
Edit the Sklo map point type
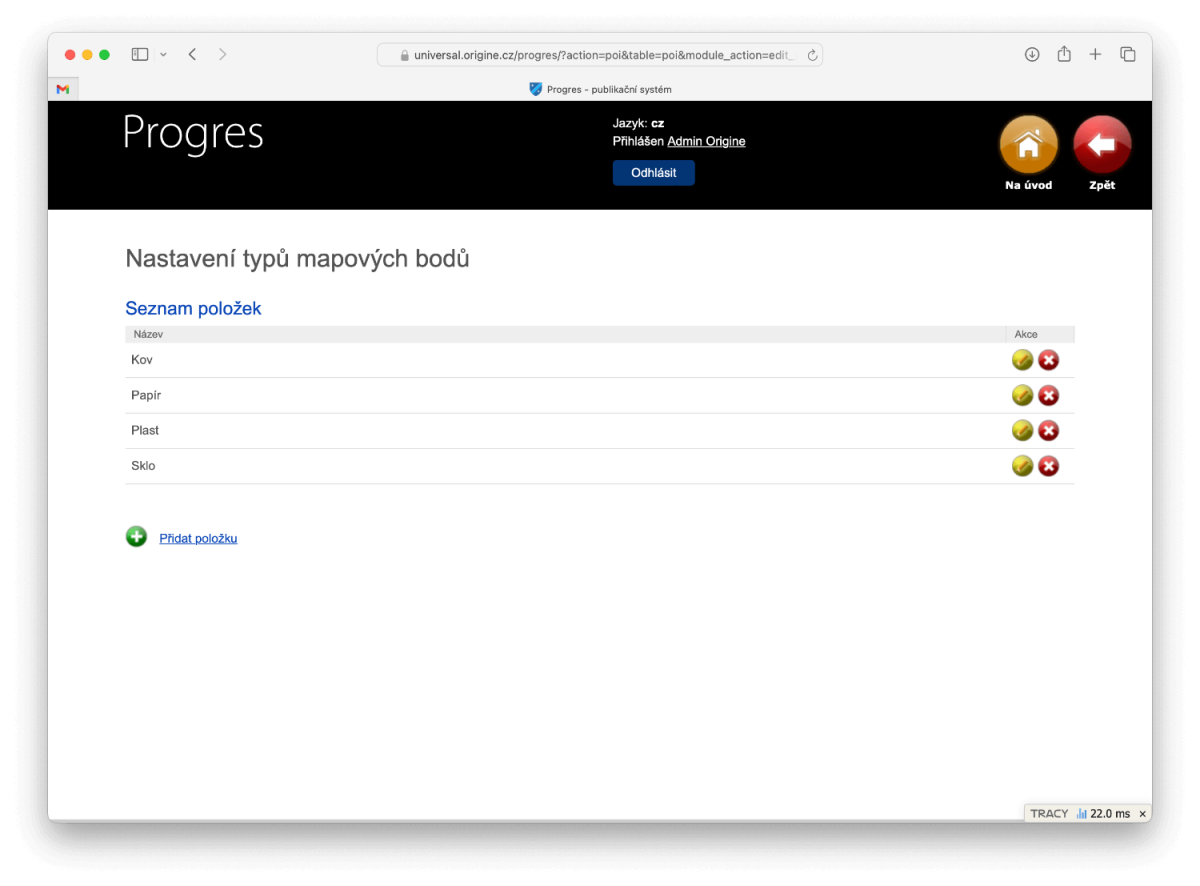point(1022,466)
